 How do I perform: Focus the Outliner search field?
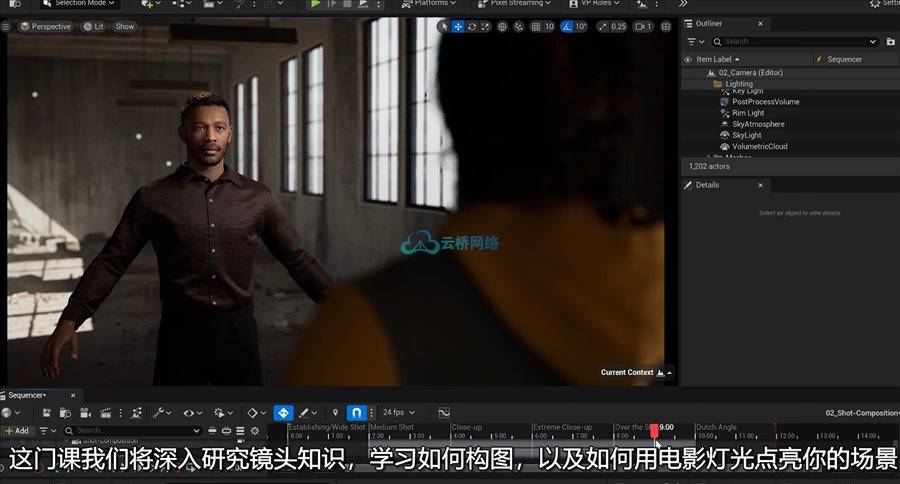795,41
